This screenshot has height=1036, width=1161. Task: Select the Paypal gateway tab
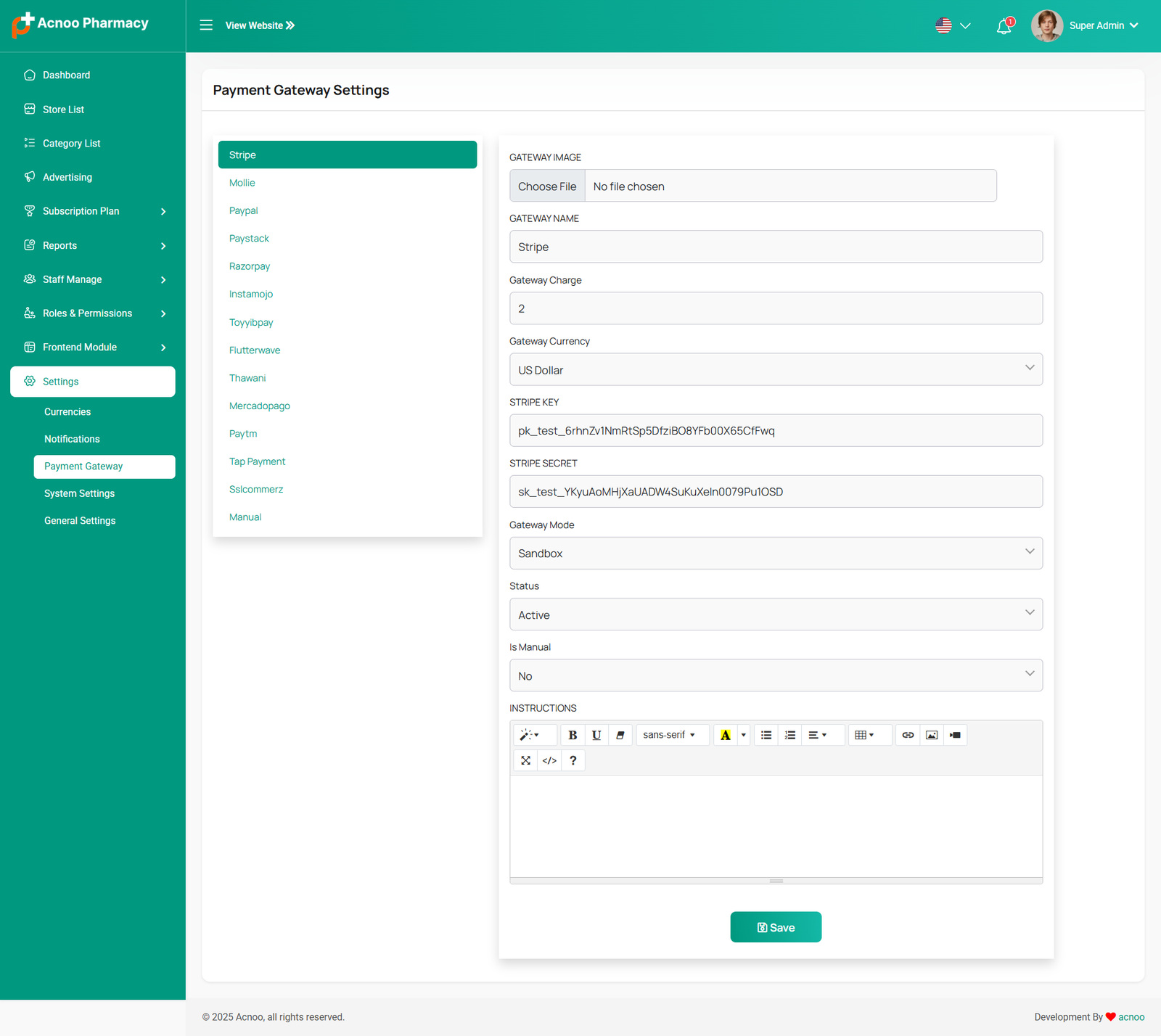click(x=244, y=210)
